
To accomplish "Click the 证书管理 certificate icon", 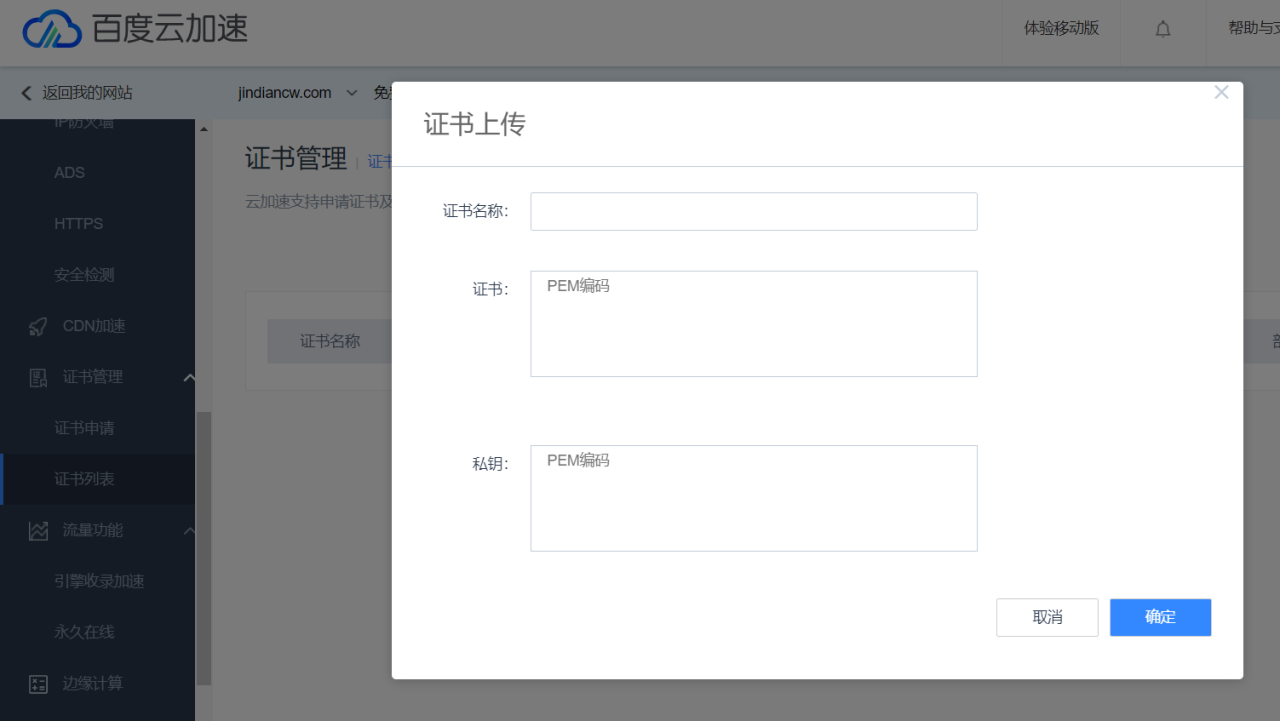I will pyautogui.click(x=37, y=377).
